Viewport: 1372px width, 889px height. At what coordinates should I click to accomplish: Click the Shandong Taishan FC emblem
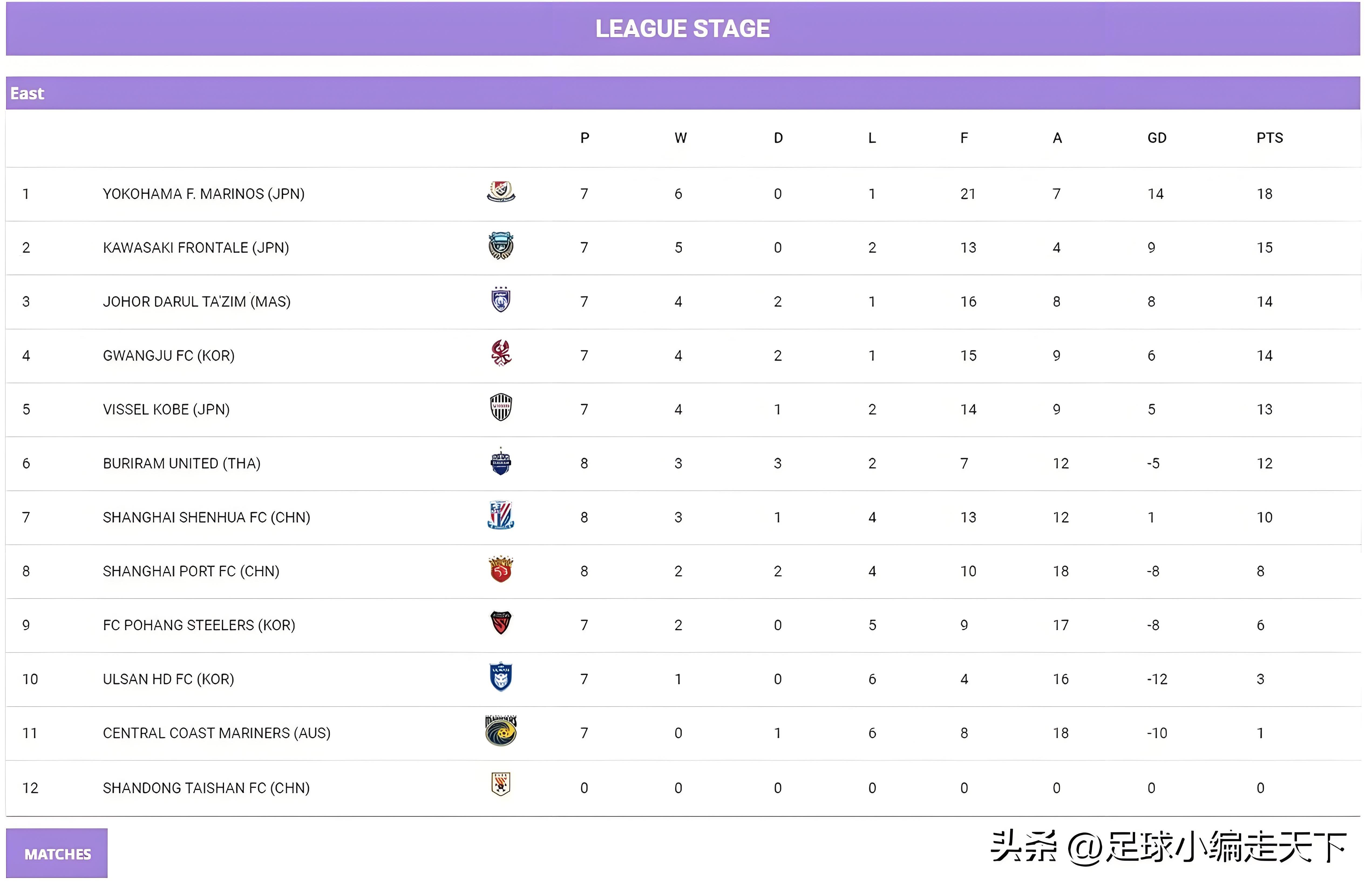point(501,785)
